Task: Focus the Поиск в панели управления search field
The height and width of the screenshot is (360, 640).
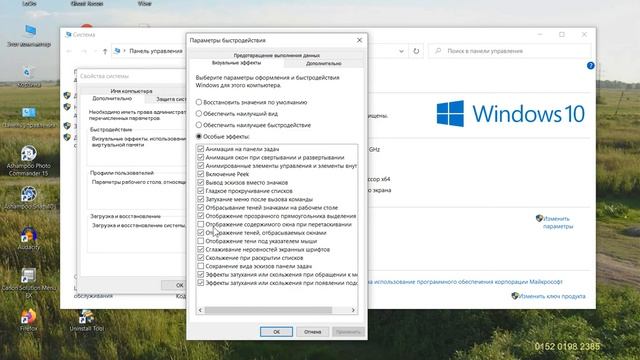Action: [x=510, y=51]
